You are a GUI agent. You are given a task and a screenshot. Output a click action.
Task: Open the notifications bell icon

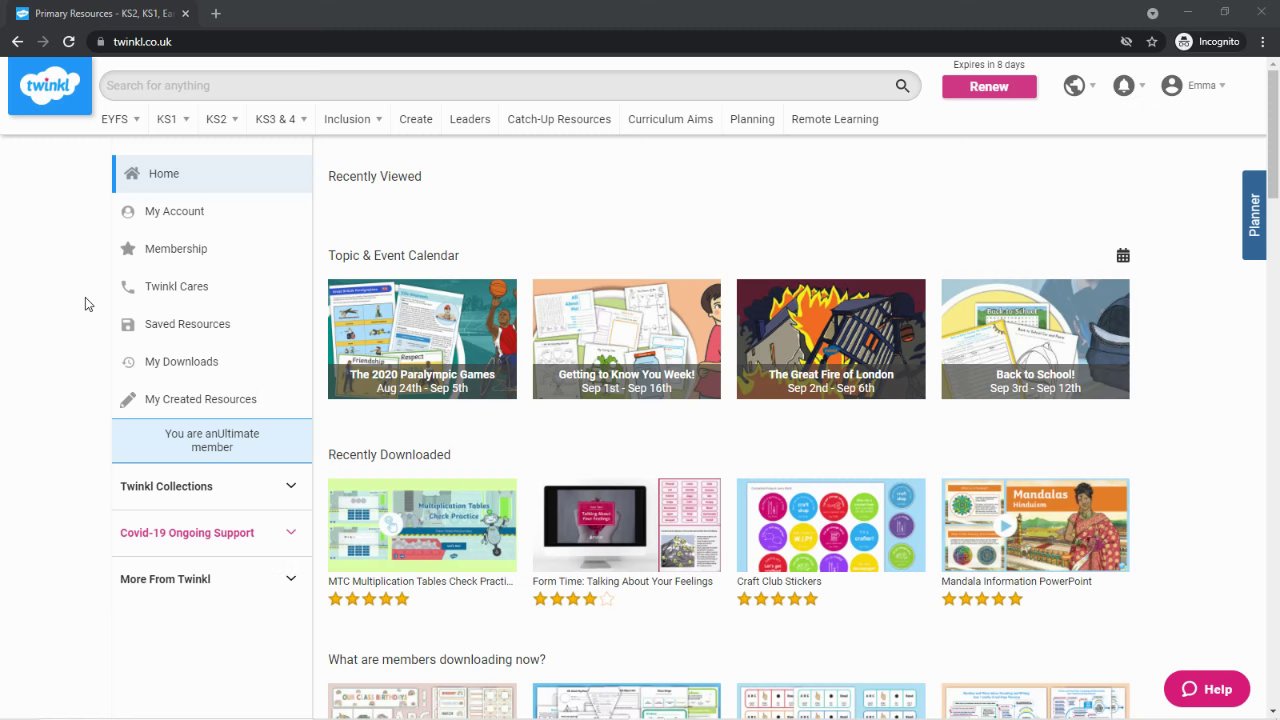coord(1124,86)
